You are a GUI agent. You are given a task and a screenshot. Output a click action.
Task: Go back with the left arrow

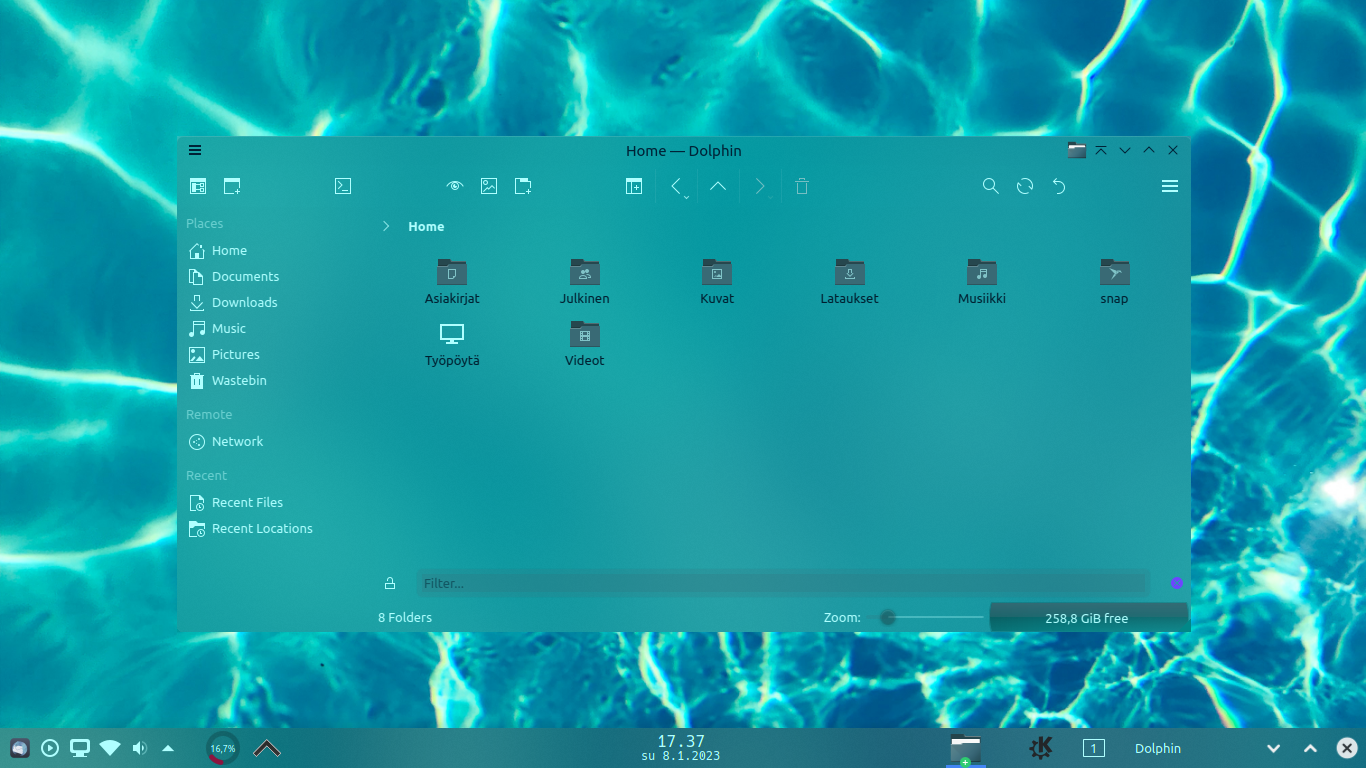coord(676,186)
